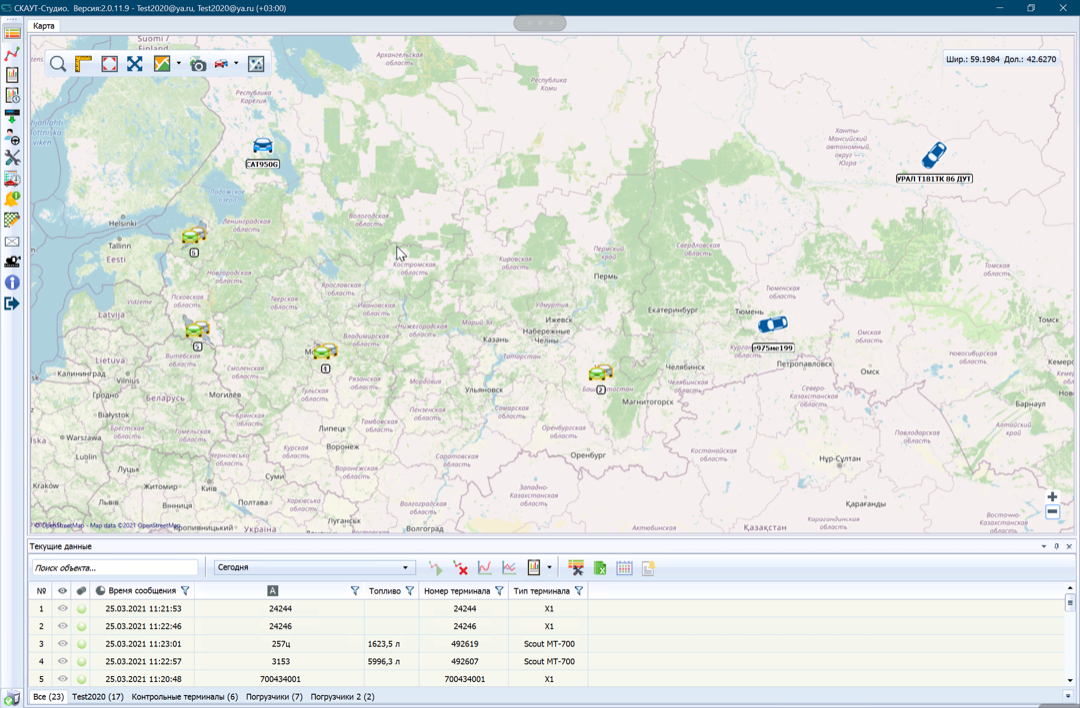Click the map layer type icon
The image size is (1080, 708).
(x=162, y=64)
